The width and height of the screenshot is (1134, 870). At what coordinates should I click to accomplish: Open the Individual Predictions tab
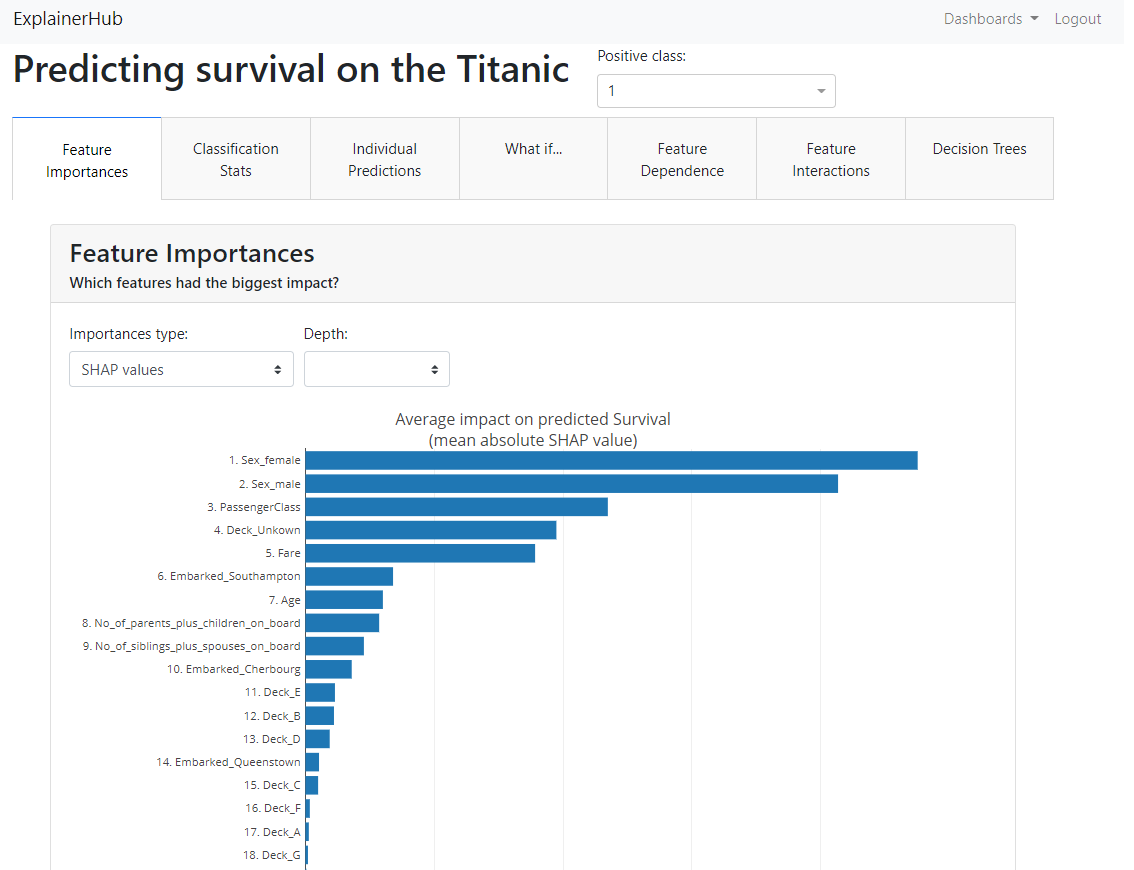(385, 159)
